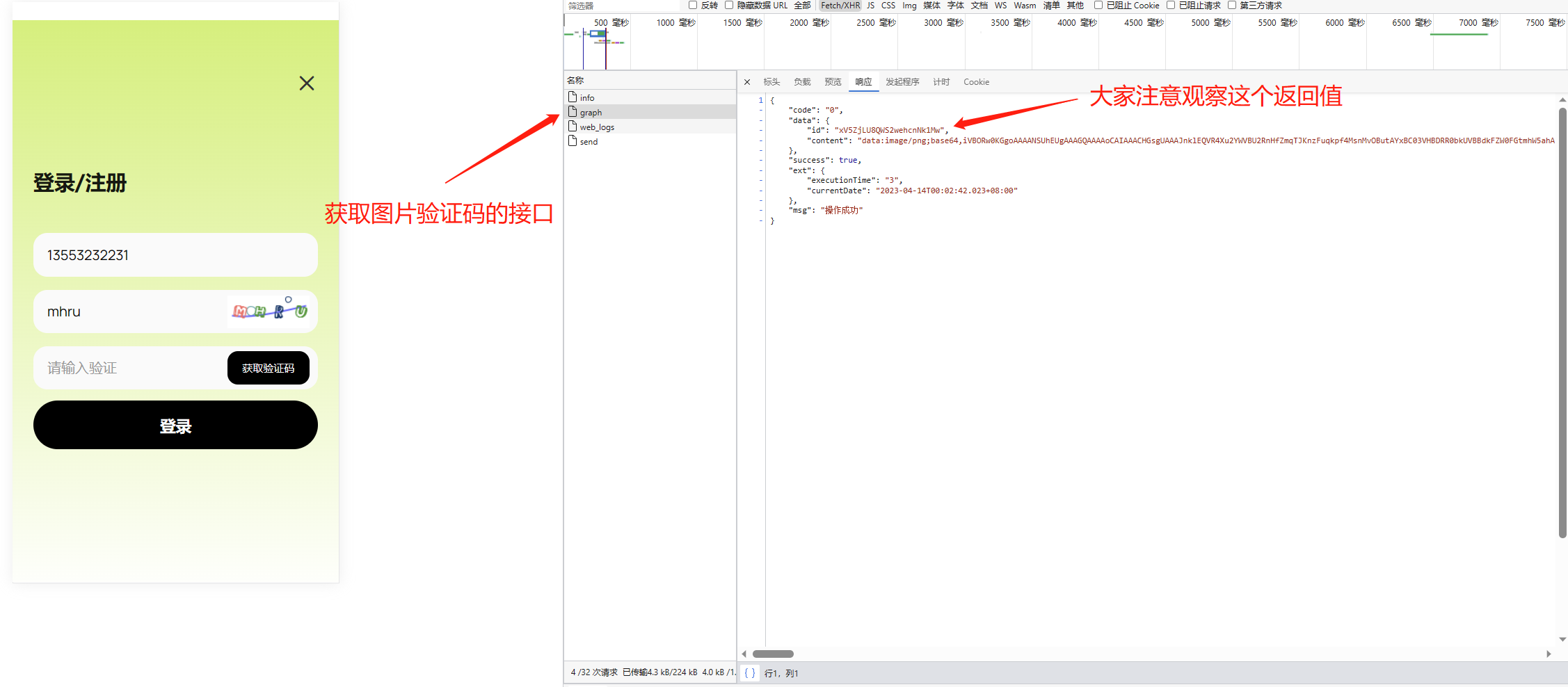The width and height of the screenshot is (1568, 687).
Task: Click the horizontal scrollbar left arrow
Action: coord(744,654)
